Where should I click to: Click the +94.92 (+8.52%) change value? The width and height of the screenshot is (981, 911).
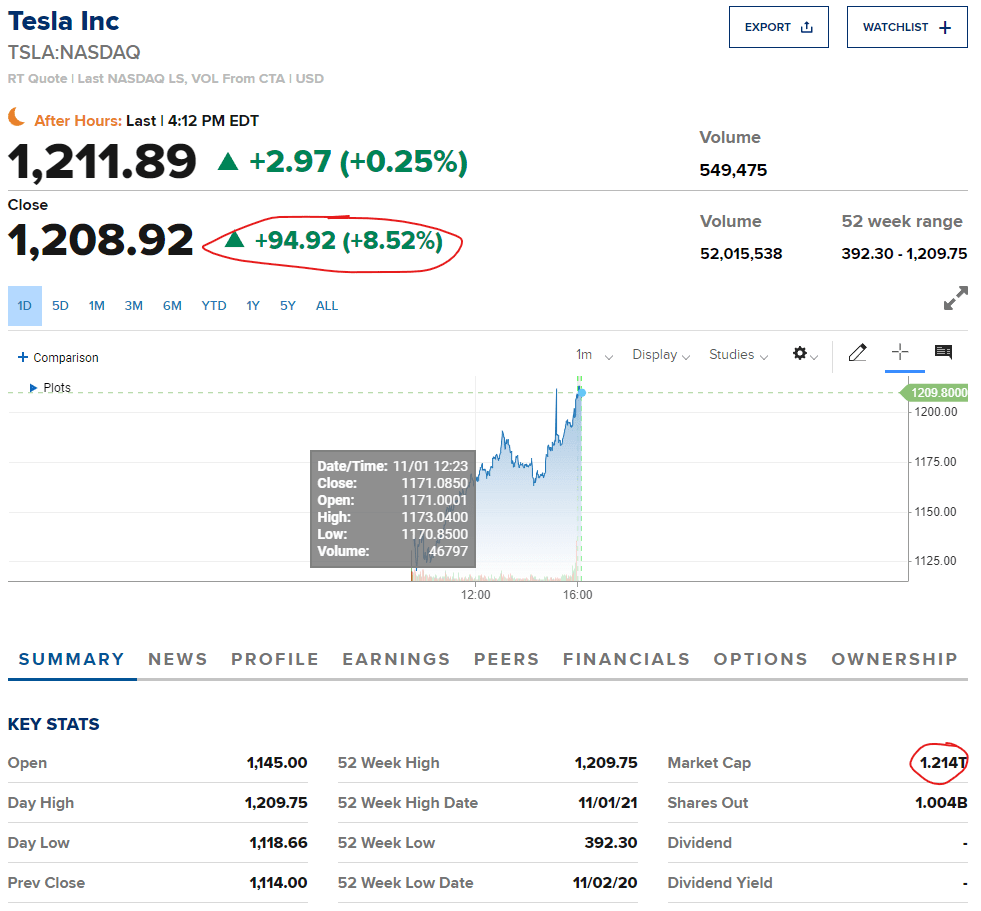[x=348, y=241]
